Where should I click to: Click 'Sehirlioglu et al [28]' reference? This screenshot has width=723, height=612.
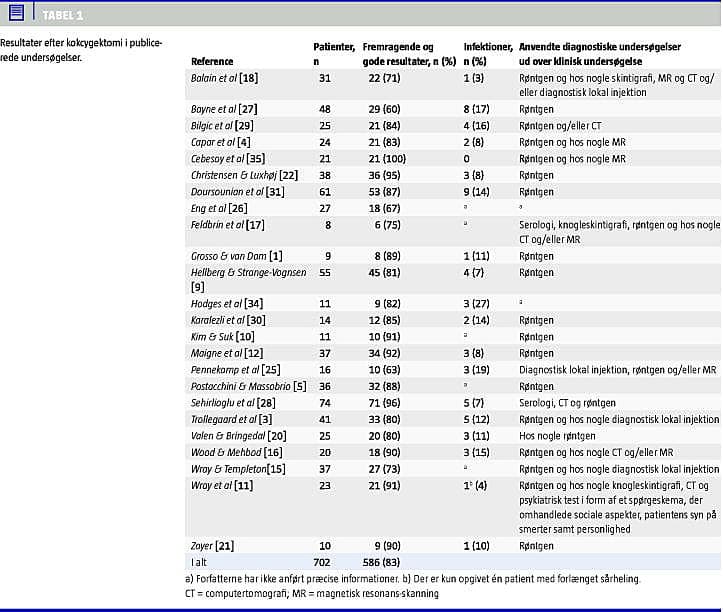pos(233,403)
